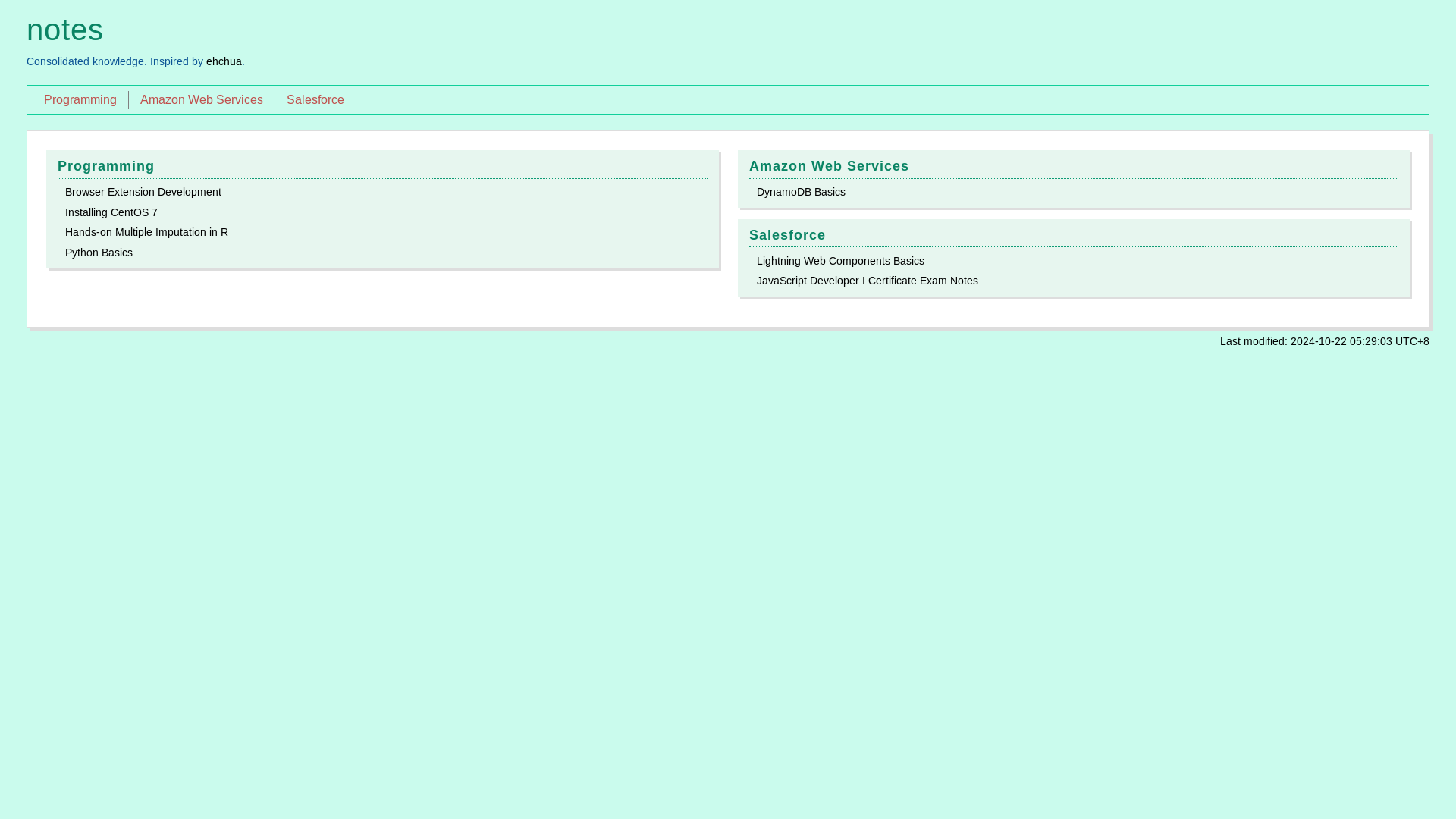The image size is (1456, 819).
Task: Open Python Basics note
Action: point(99,253)
